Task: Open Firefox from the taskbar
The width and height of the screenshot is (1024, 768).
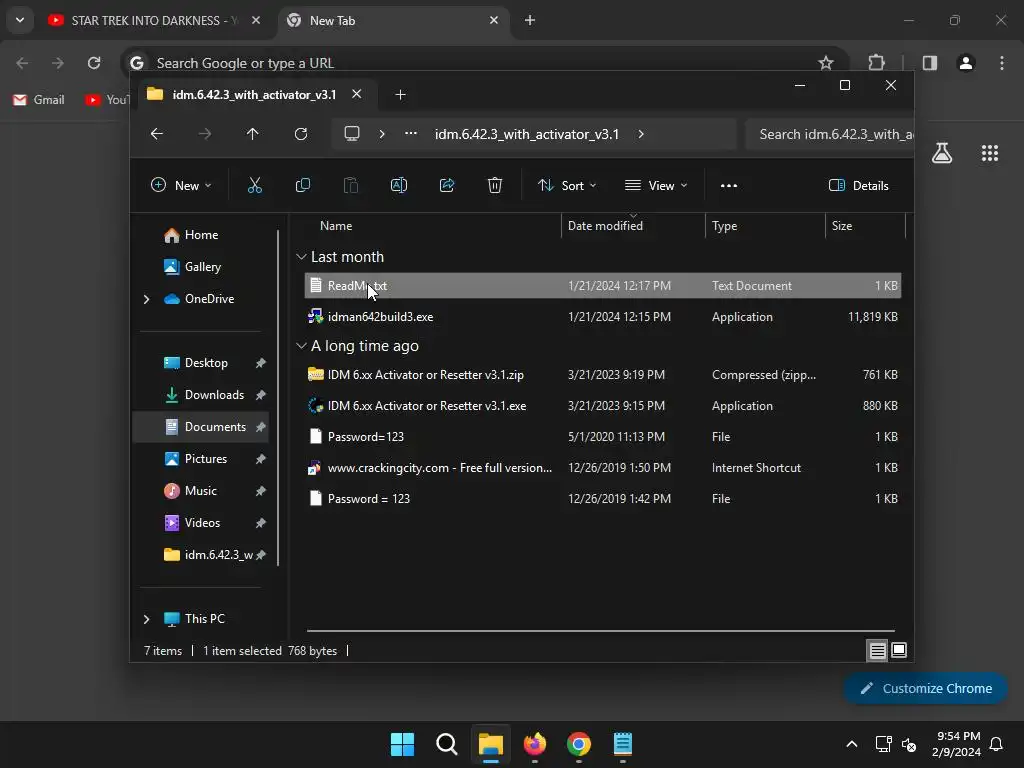Action: pos(535,744)
